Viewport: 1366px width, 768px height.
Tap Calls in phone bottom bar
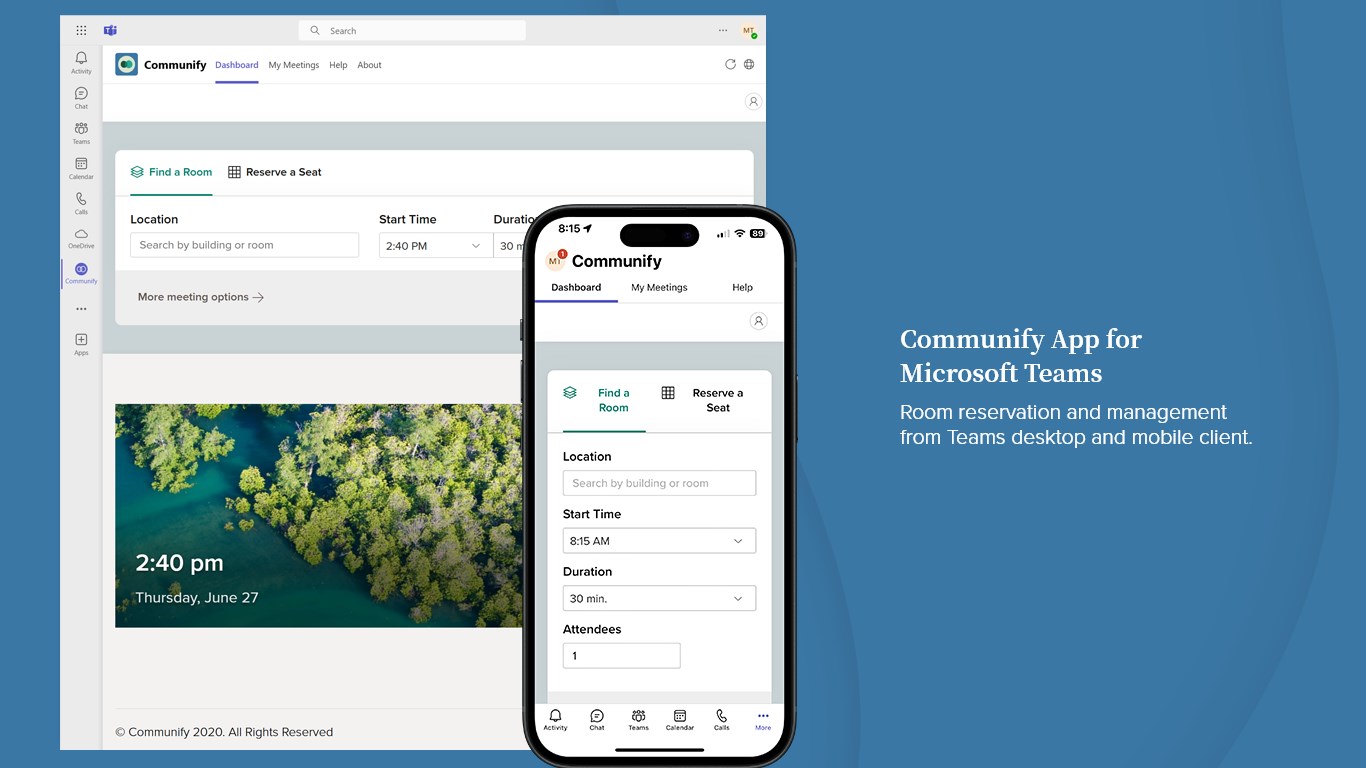(x=721, y=720)
